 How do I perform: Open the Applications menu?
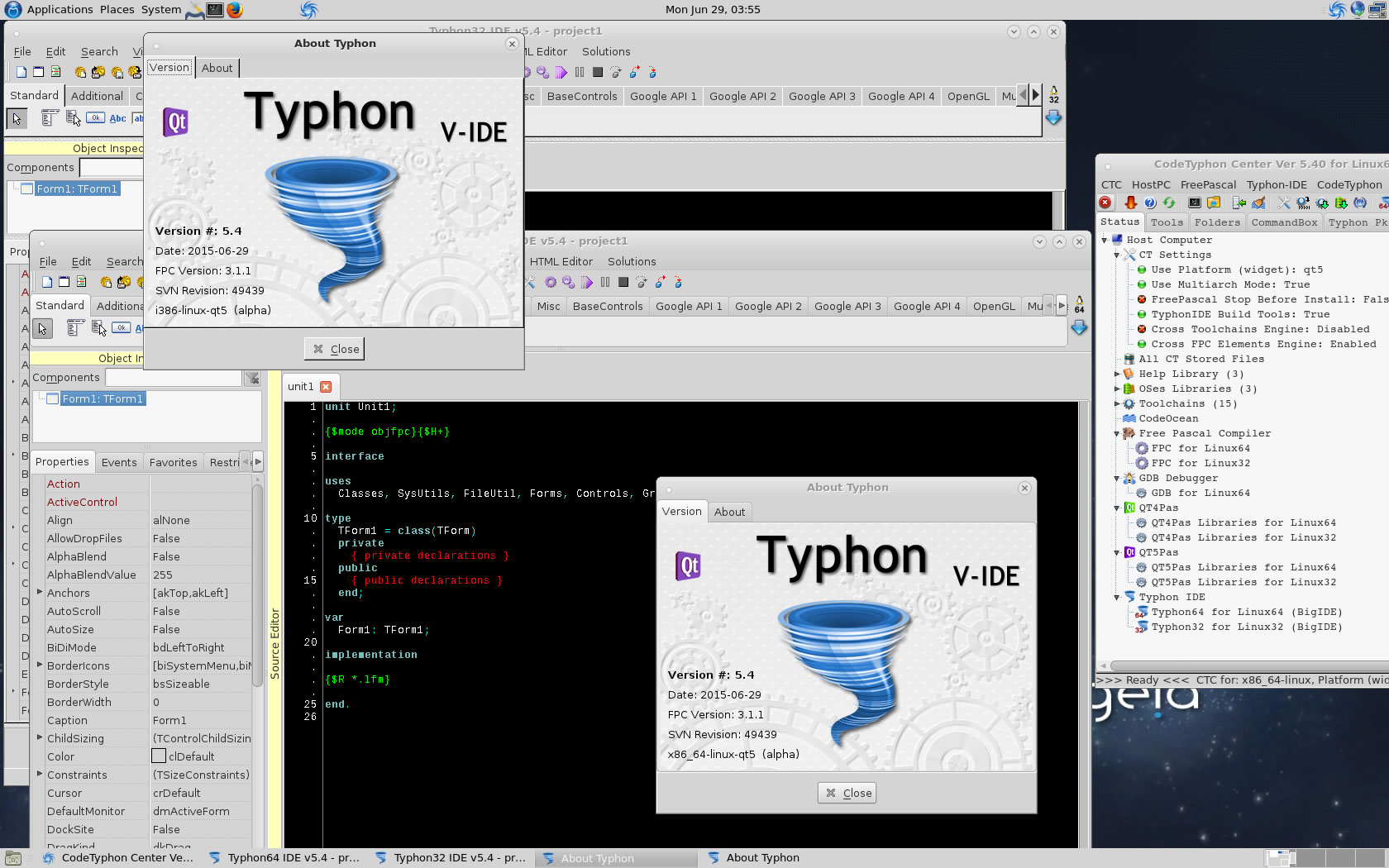(60, 10)
